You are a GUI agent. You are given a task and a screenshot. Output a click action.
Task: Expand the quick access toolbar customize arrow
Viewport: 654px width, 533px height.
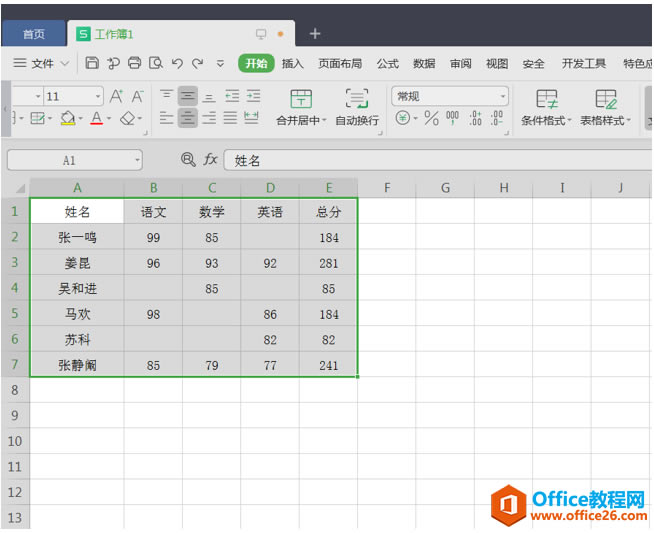point(220,64)
